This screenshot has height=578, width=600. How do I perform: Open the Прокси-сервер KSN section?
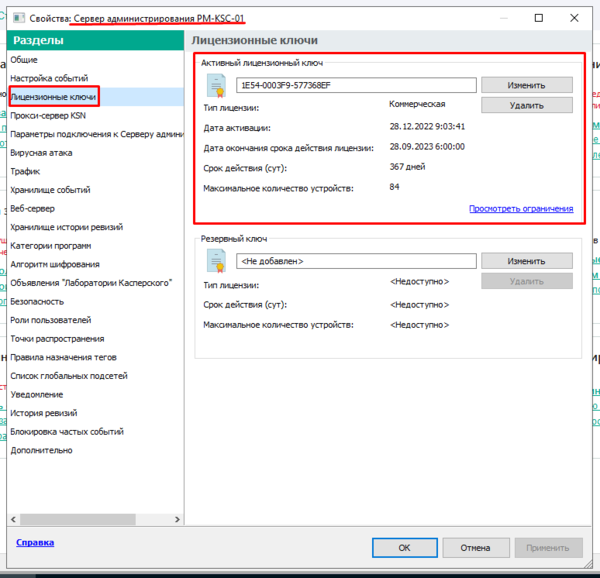pos(48,116)
